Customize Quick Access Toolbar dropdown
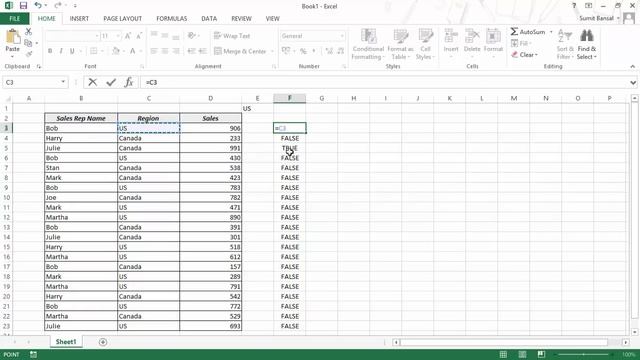The width and height of the screenshot is (640, 360). (x=75, y=6)
